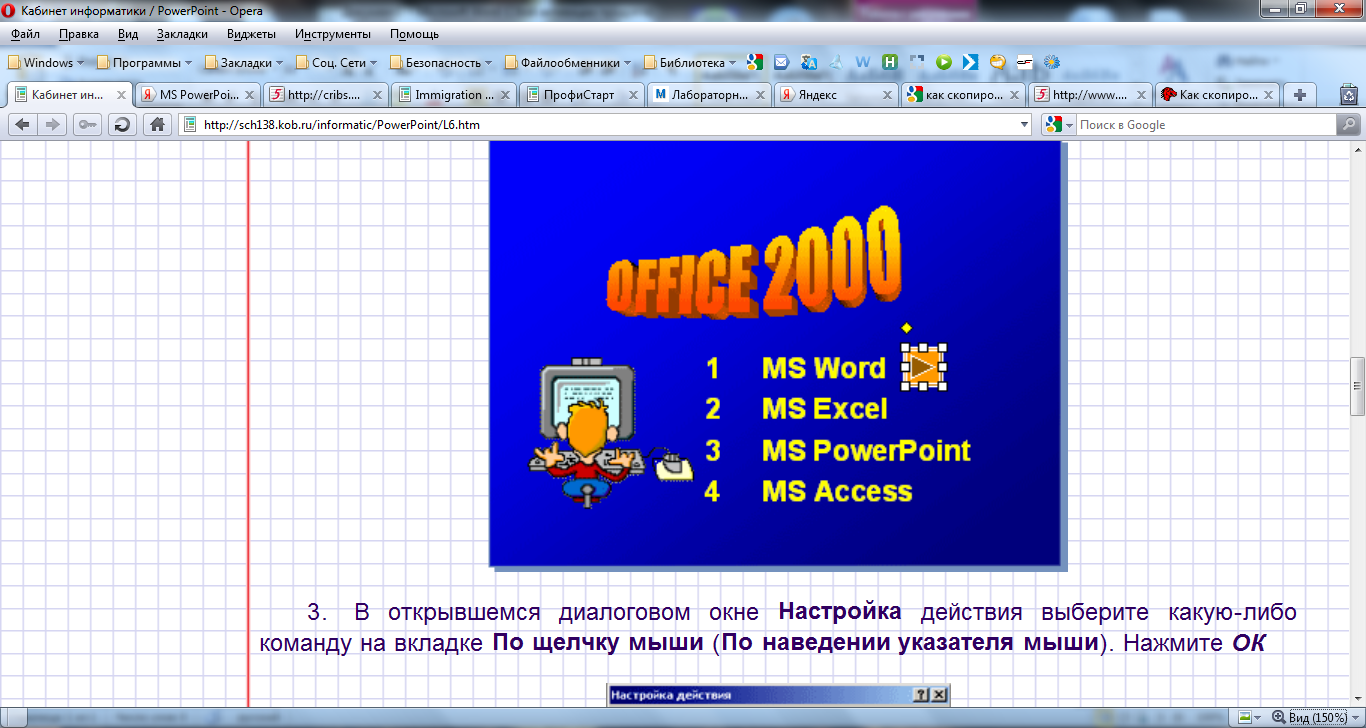Click the URL address field
This screenshot has height=728, width=1366.
click(605, 125)
